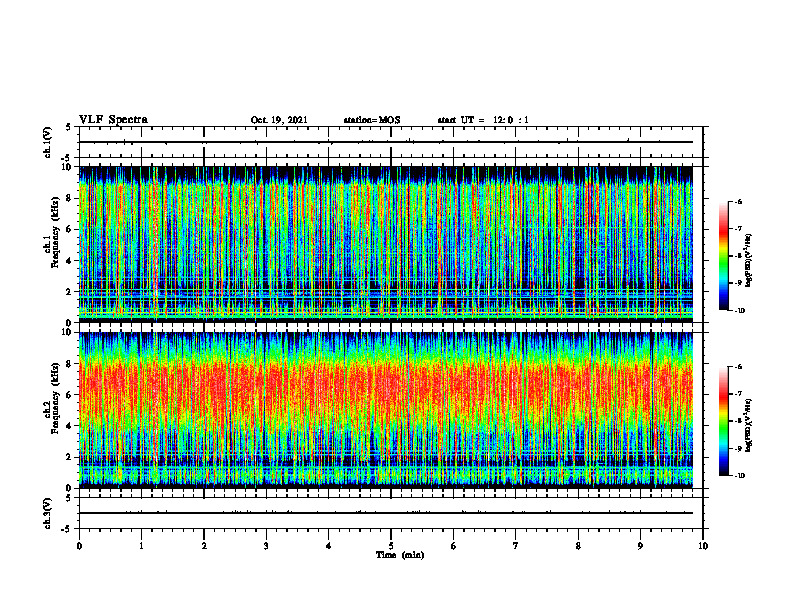Click the ch.1 color bar log(PSD) units label
The image size is (792, 612).
click(750, 260)
